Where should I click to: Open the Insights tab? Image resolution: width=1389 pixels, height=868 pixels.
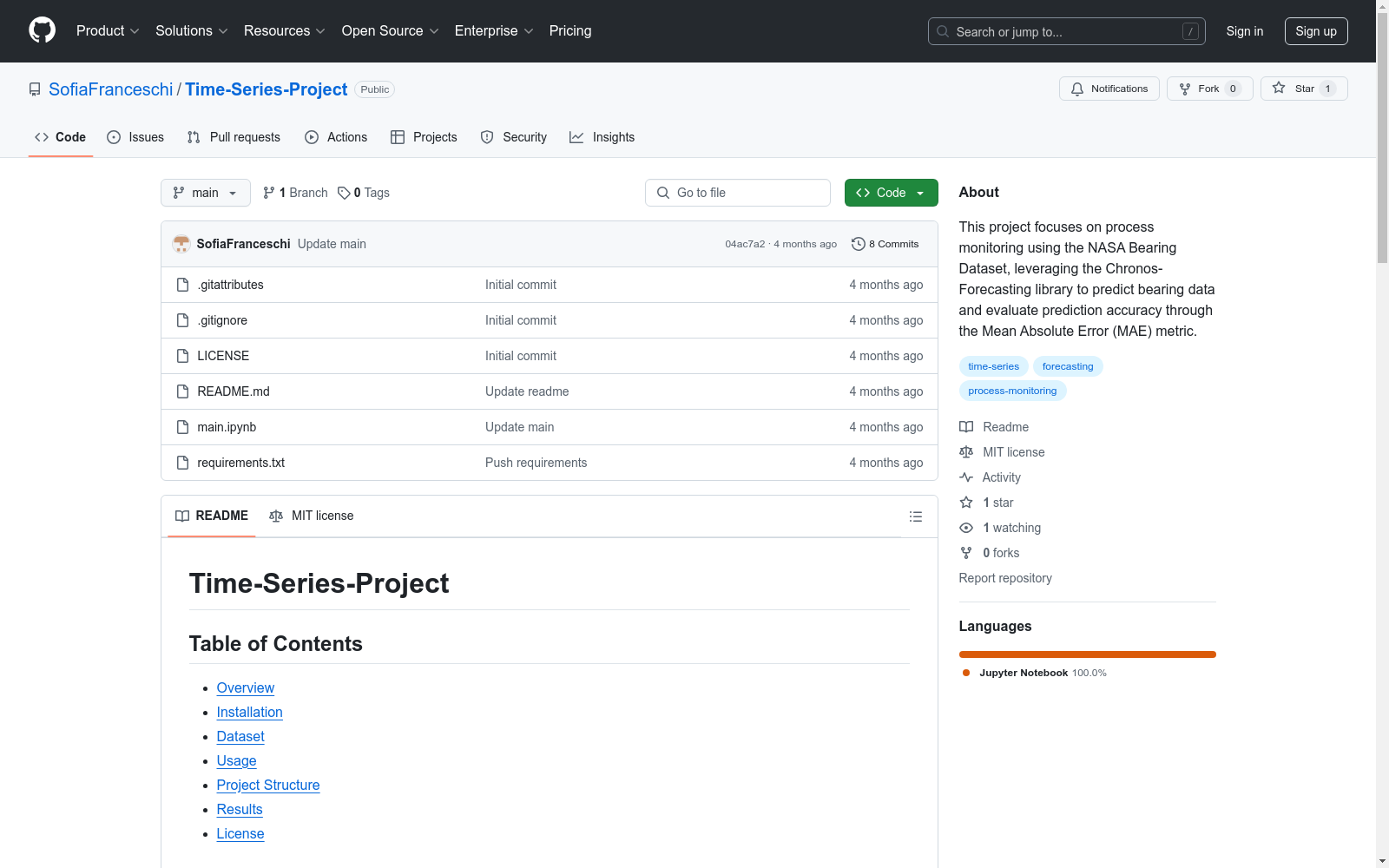coord(602,137)
